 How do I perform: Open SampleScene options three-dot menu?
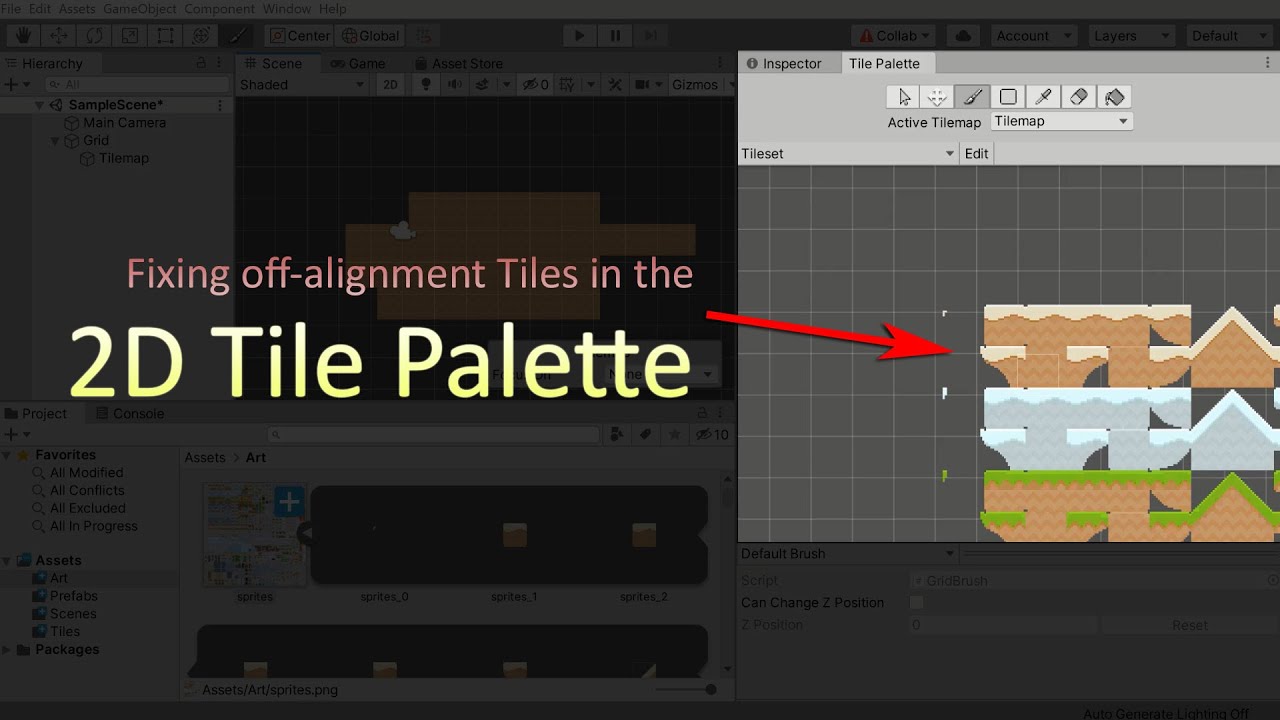point(220,105)
